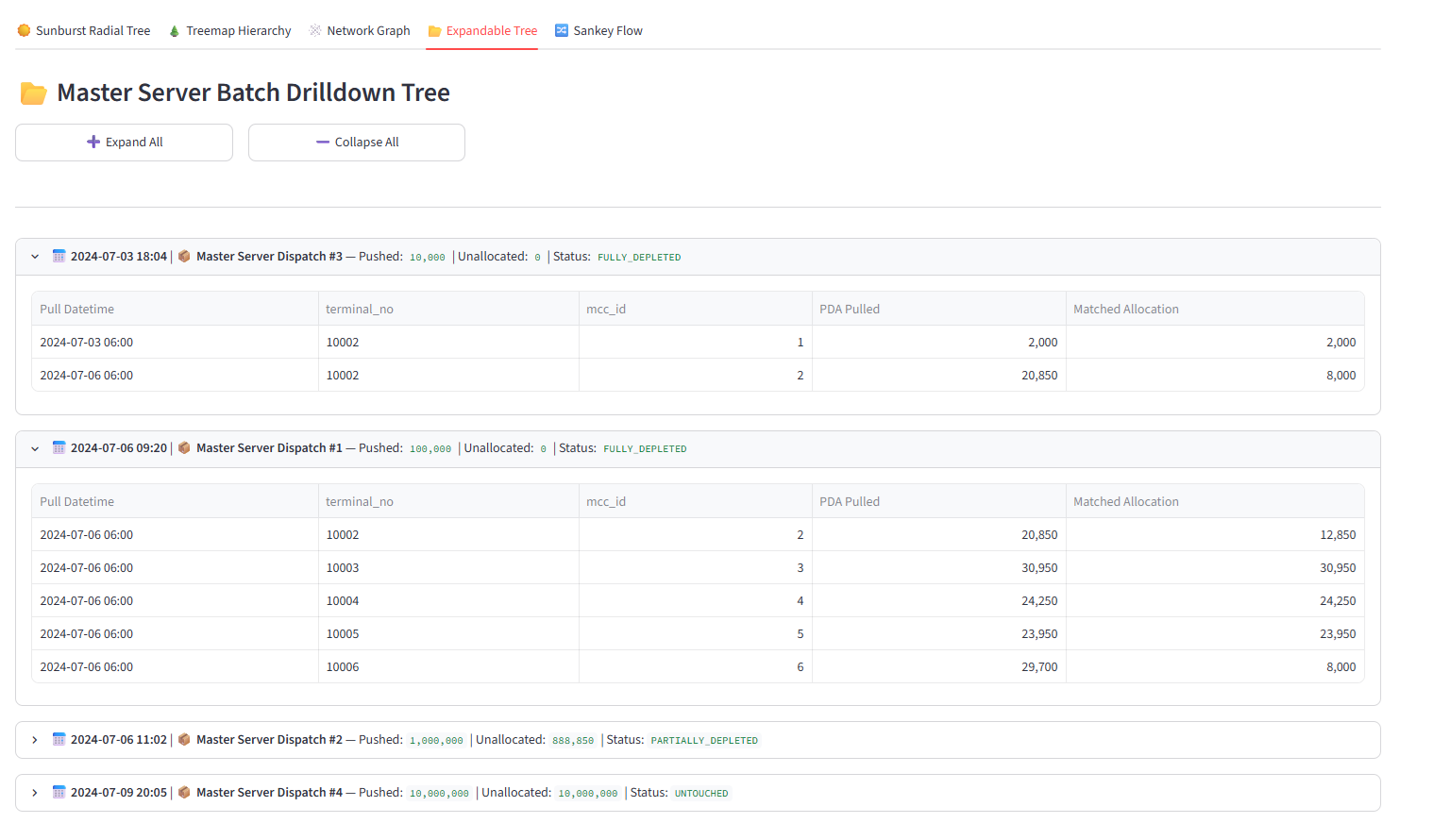Click the package icon for Dispatch #2
Image resolution: width=1432 pixels, height=840 pixels.
[184, 740]
